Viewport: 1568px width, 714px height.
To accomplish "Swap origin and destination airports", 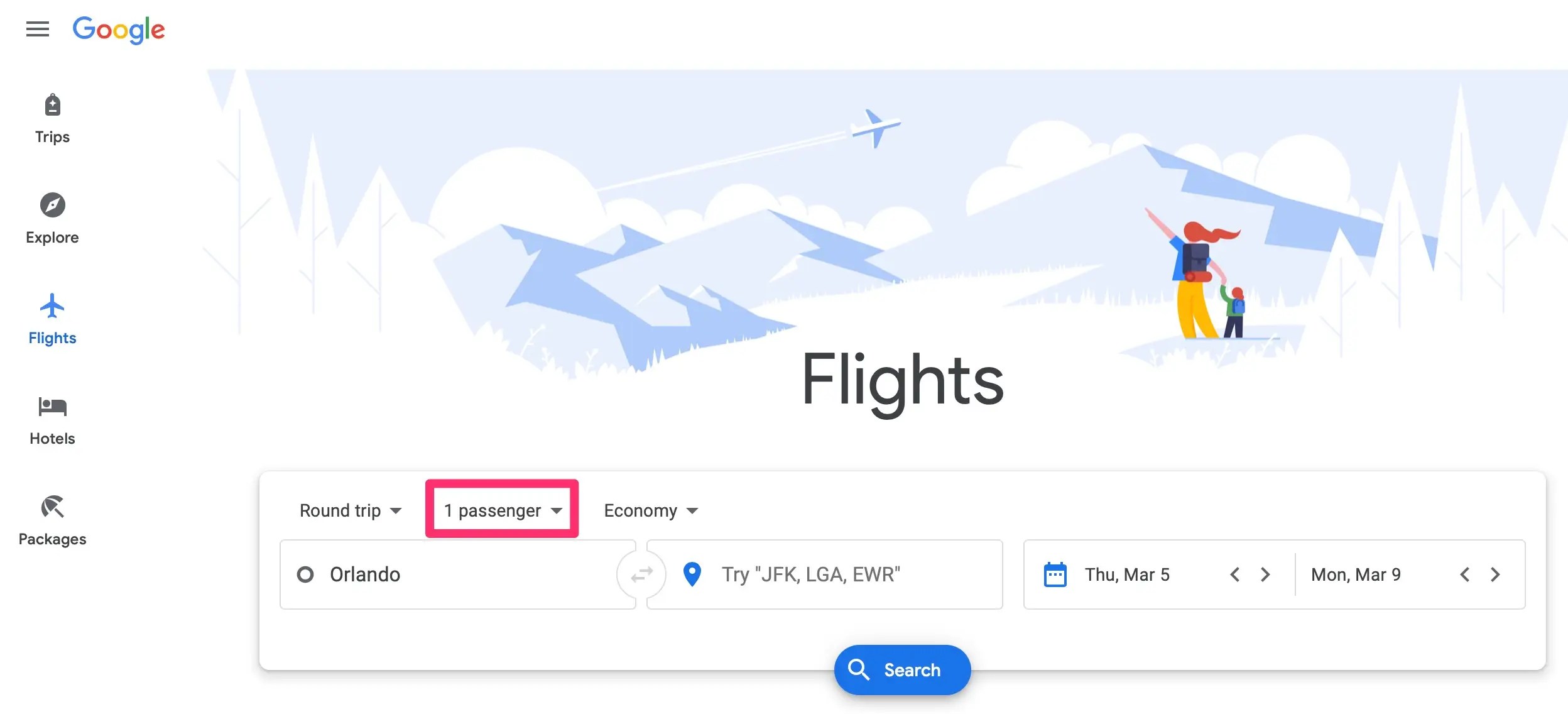I will pos(641,574).
